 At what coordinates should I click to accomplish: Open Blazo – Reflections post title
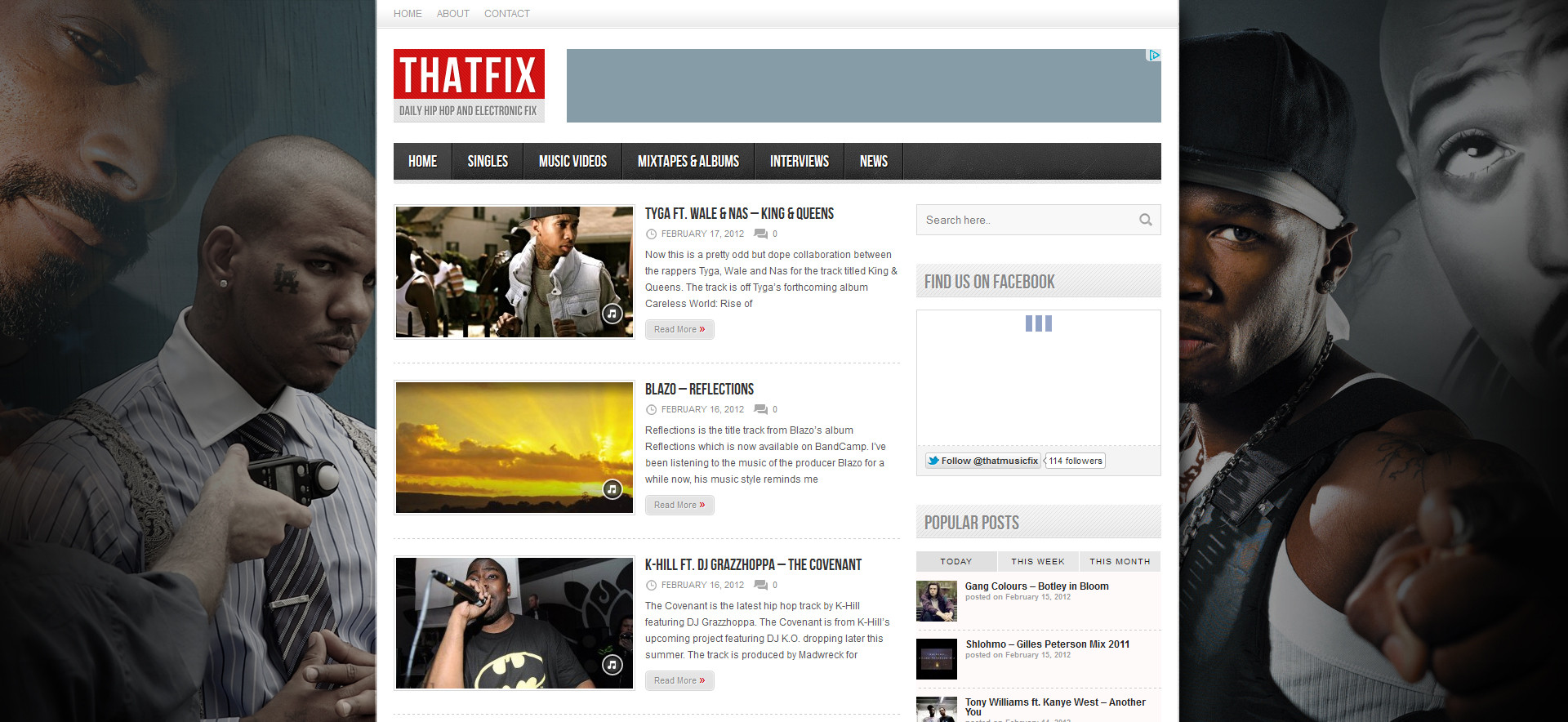tap(699, 390)
